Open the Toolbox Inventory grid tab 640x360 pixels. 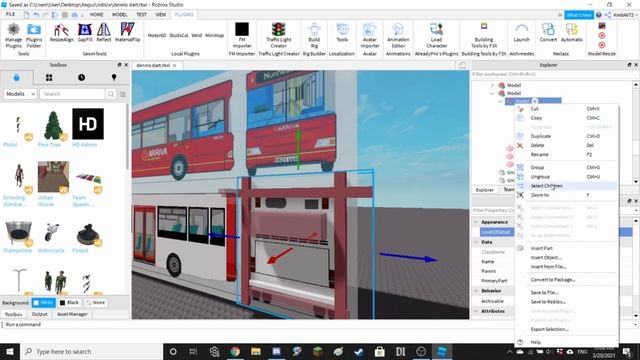[x=49, y=77]
